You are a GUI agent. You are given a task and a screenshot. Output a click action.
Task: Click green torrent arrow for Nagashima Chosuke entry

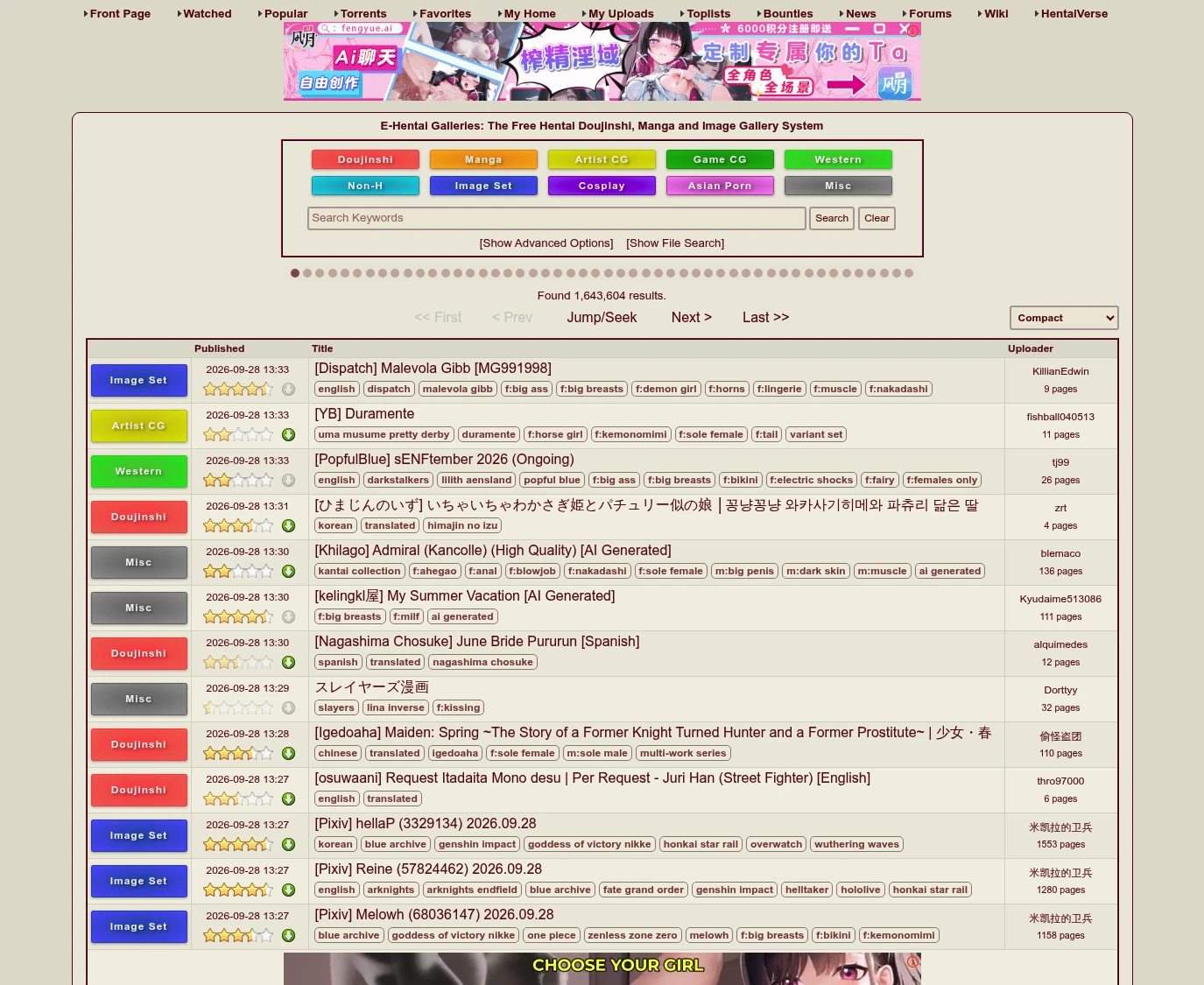click(x=288, y=662)
